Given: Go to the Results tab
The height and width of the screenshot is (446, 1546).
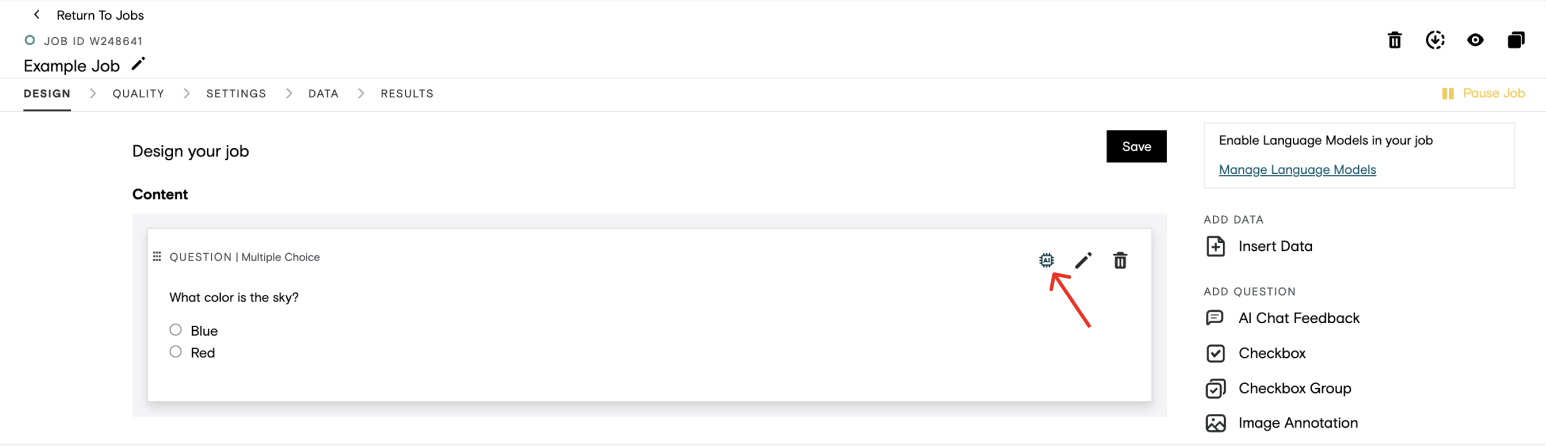Looking at the screenshot, I should [407, 94].
